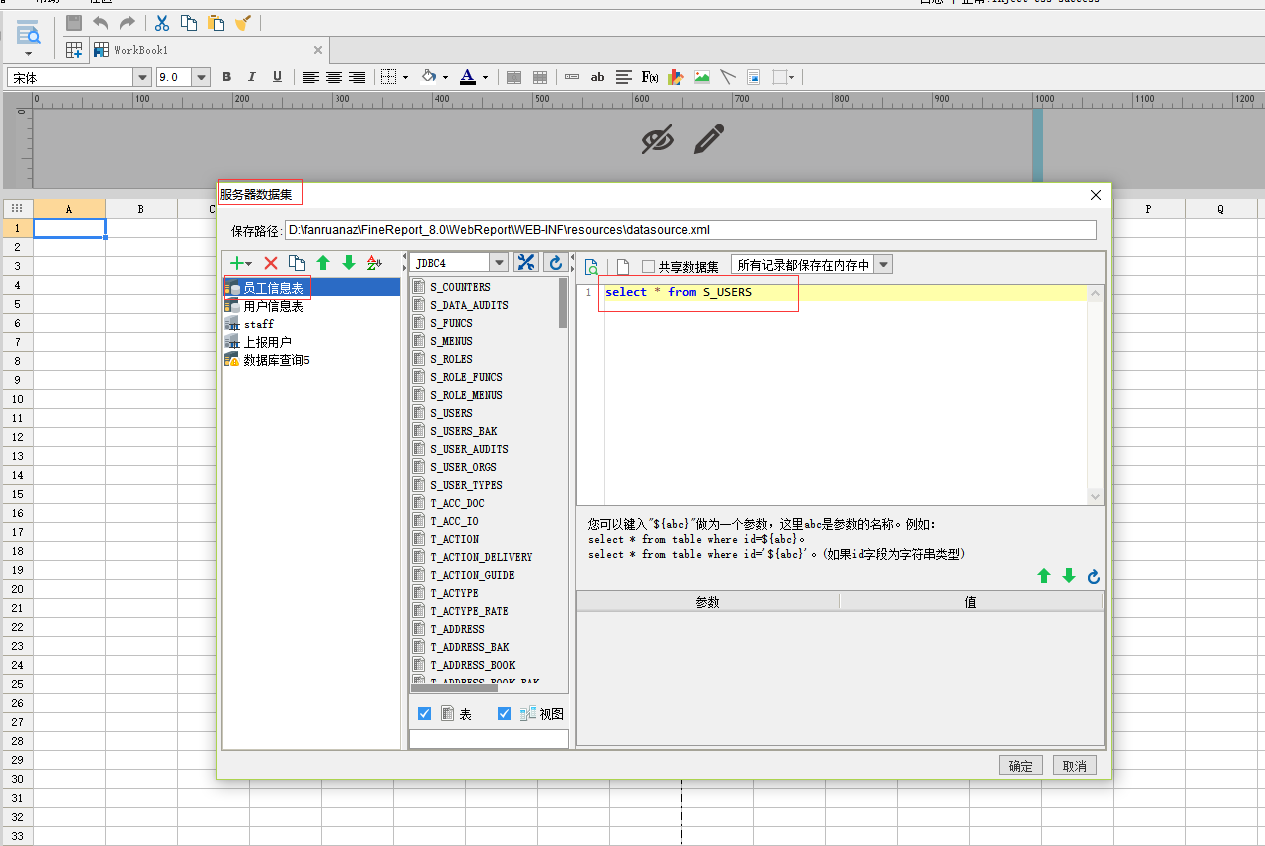Toggle bold formatting
The image size is (1265, 846).
point(227,77)
